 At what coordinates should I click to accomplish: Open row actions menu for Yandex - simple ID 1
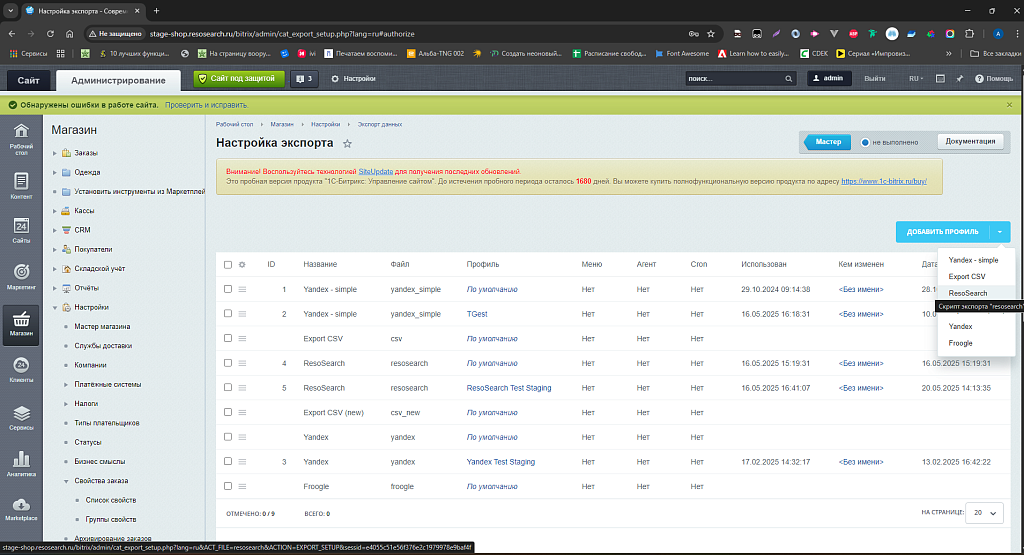[241, 289]
